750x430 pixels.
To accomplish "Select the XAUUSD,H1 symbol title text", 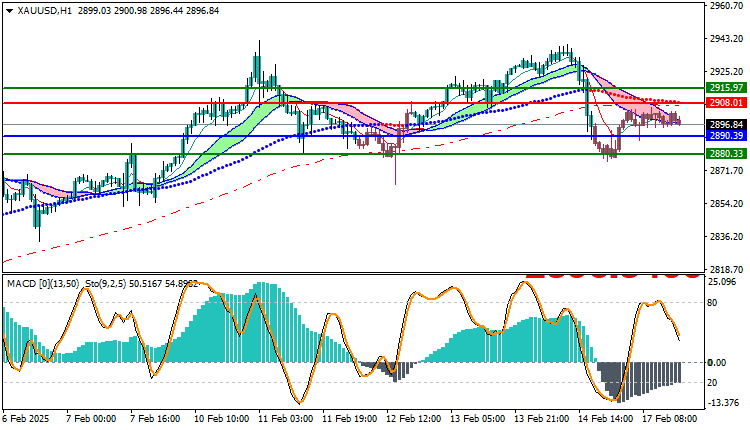I will [44, 11].
